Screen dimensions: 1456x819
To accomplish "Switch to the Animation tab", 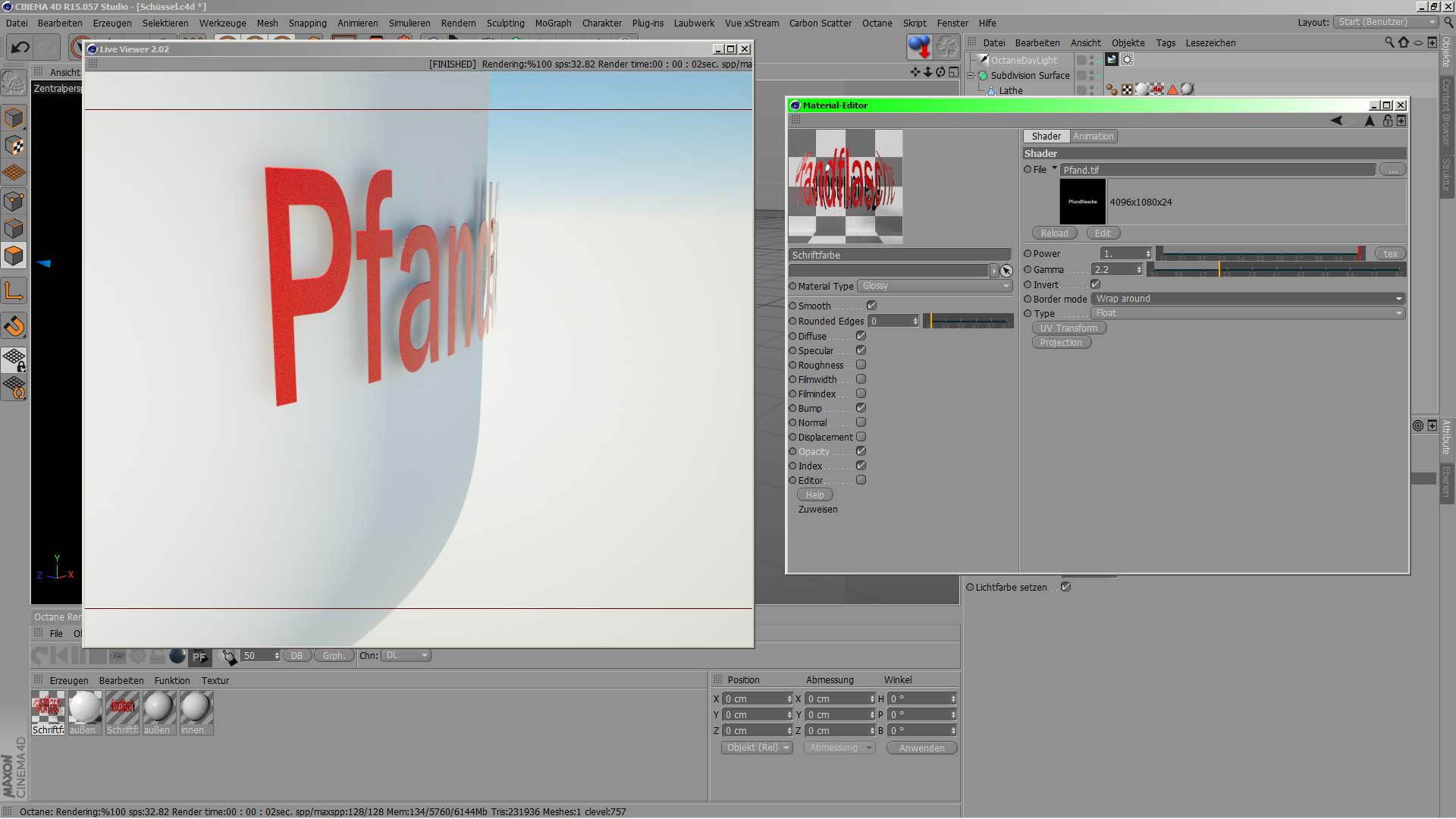I will pyautogui.click(x=1093, y=136).
